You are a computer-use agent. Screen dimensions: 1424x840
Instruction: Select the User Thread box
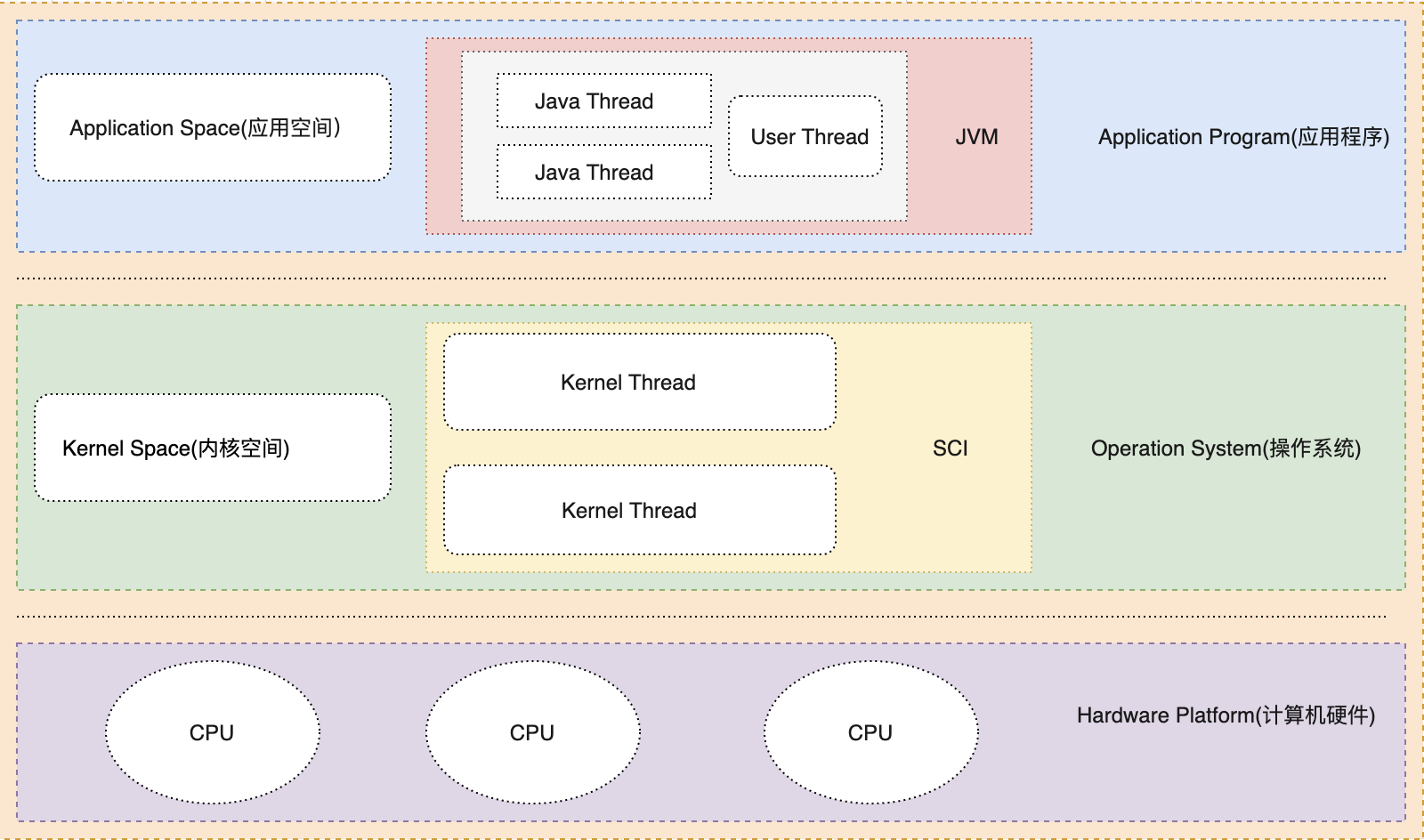pos(805,136)
